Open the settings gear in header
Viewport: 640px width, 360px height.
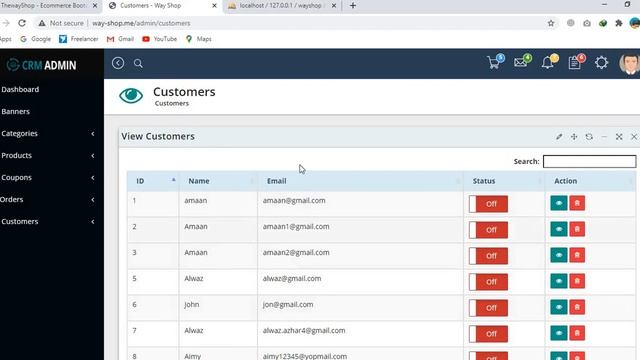pyautogui.click(x=601, y=63)
